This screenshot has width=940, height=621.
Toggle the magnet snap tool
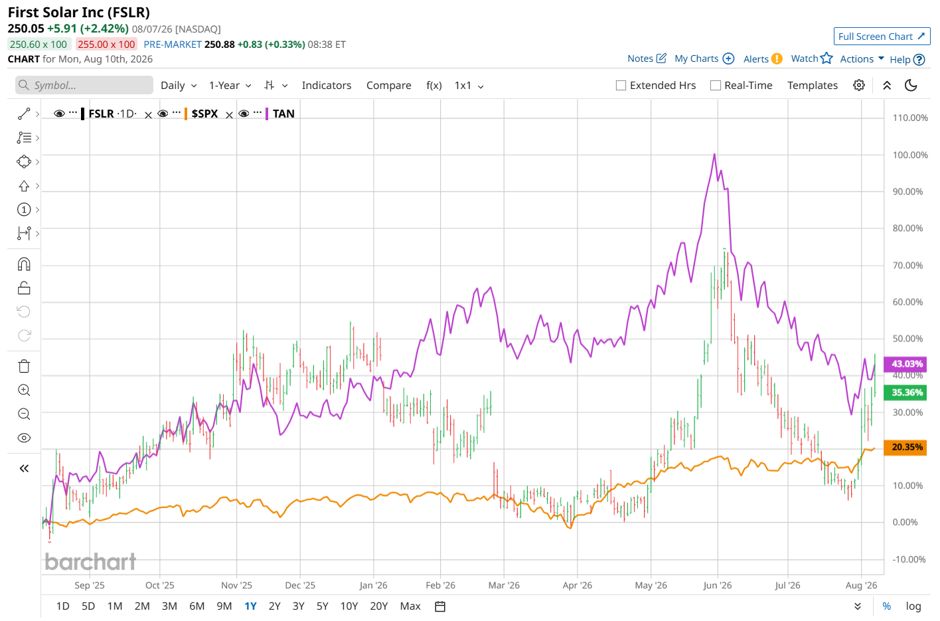[24, 264]
